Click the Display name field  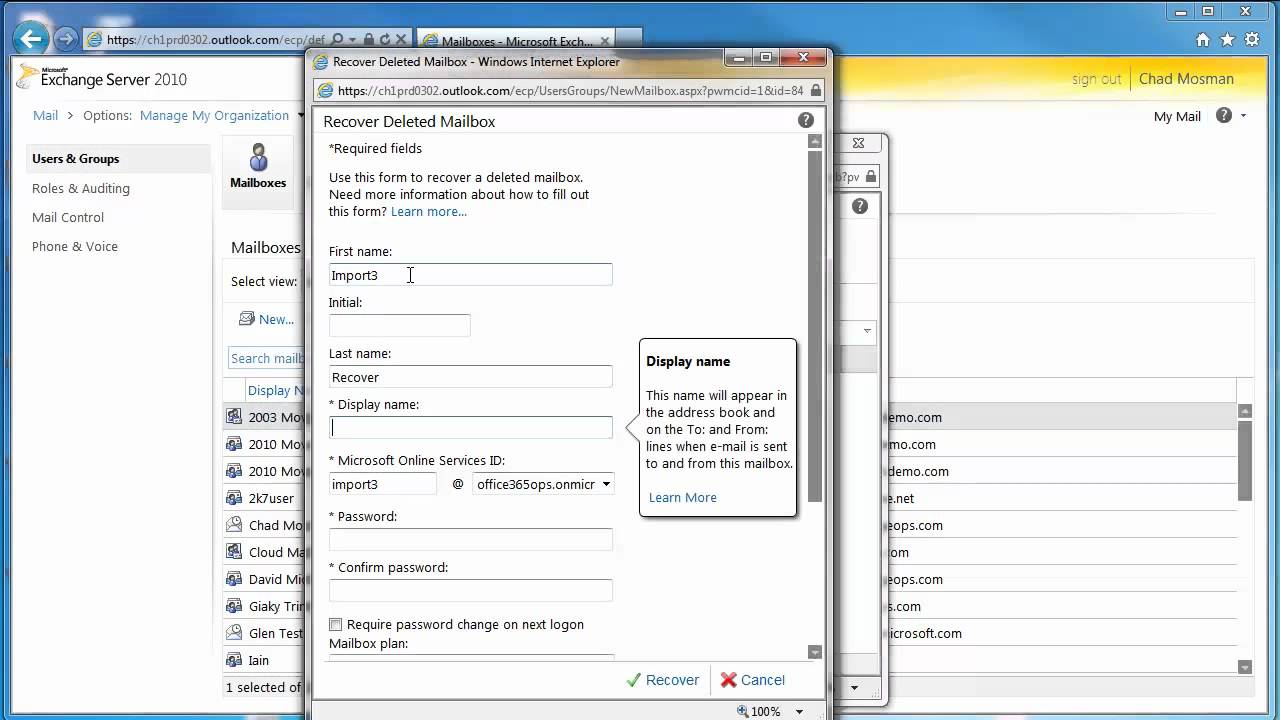click(471, 428)
